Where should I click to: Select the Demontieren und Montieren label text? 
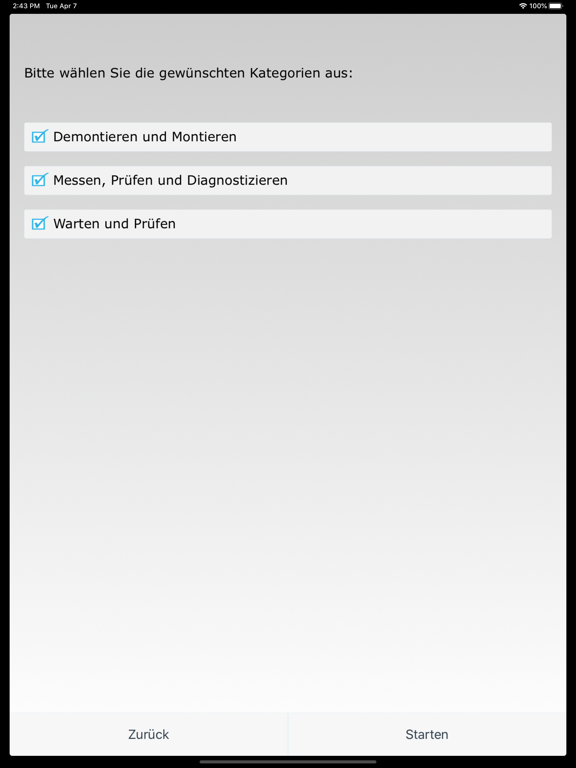tap(144, 137)
